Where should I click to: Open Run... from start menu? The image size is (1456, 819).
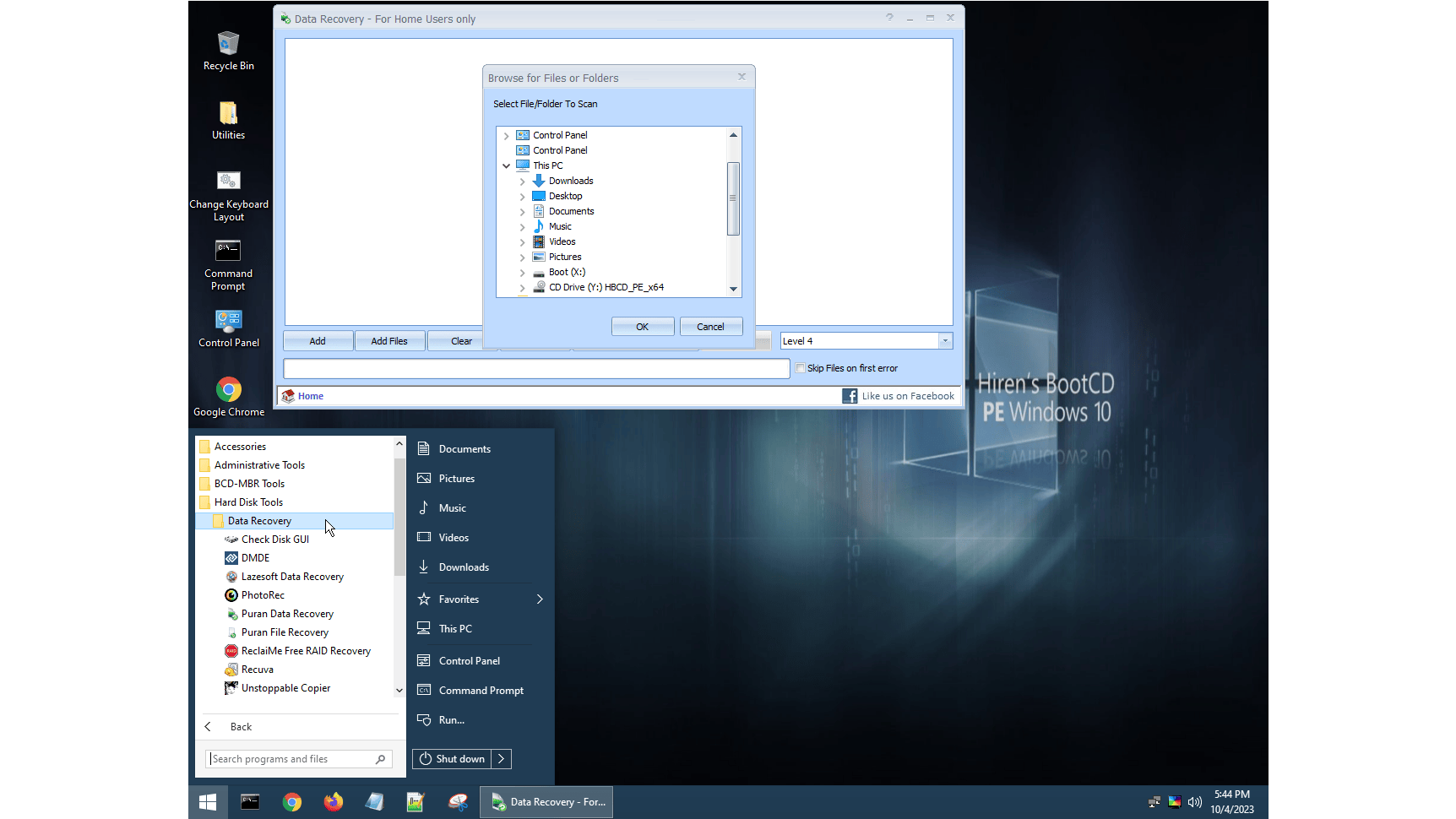(x=451, y=720)
